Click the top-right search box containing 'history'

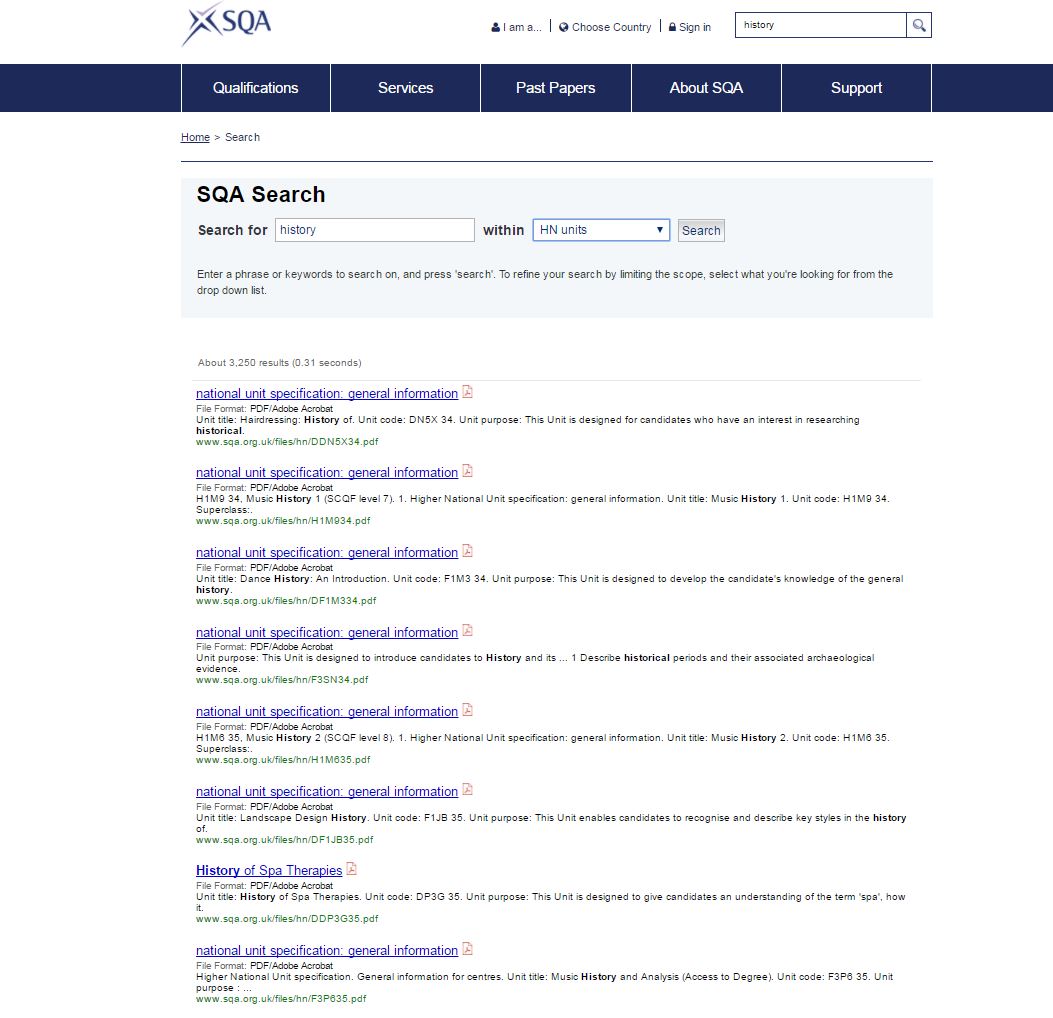pyautogui.click(x=820, y=24)
